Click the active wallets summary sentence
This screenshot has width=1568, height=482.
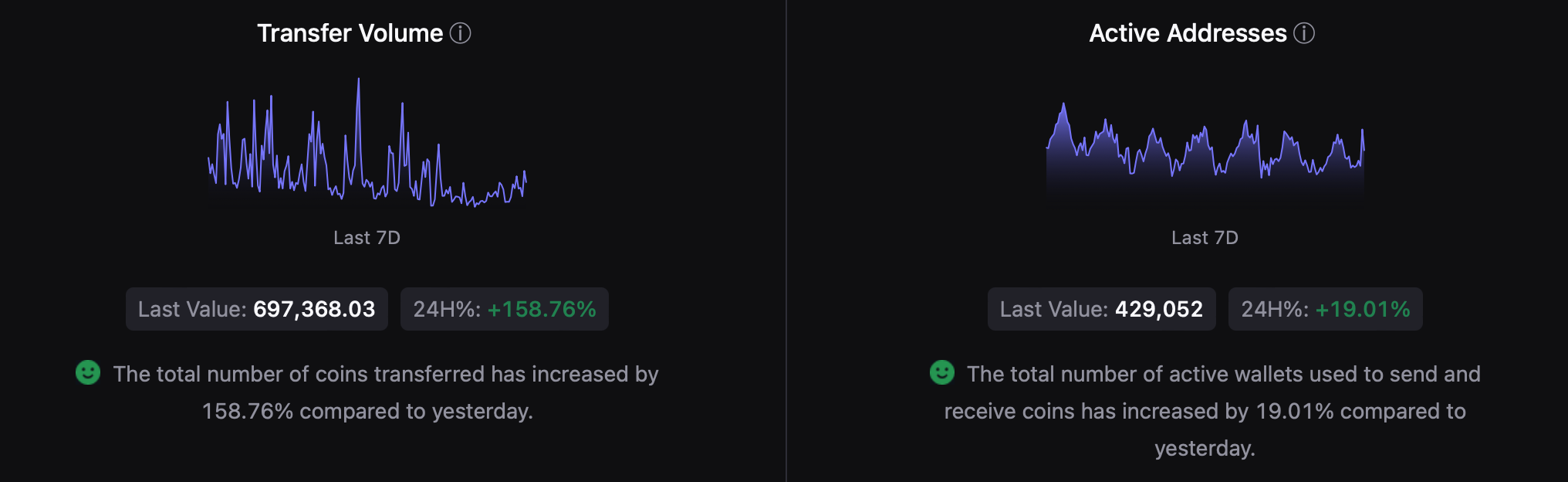[1211, 411]
